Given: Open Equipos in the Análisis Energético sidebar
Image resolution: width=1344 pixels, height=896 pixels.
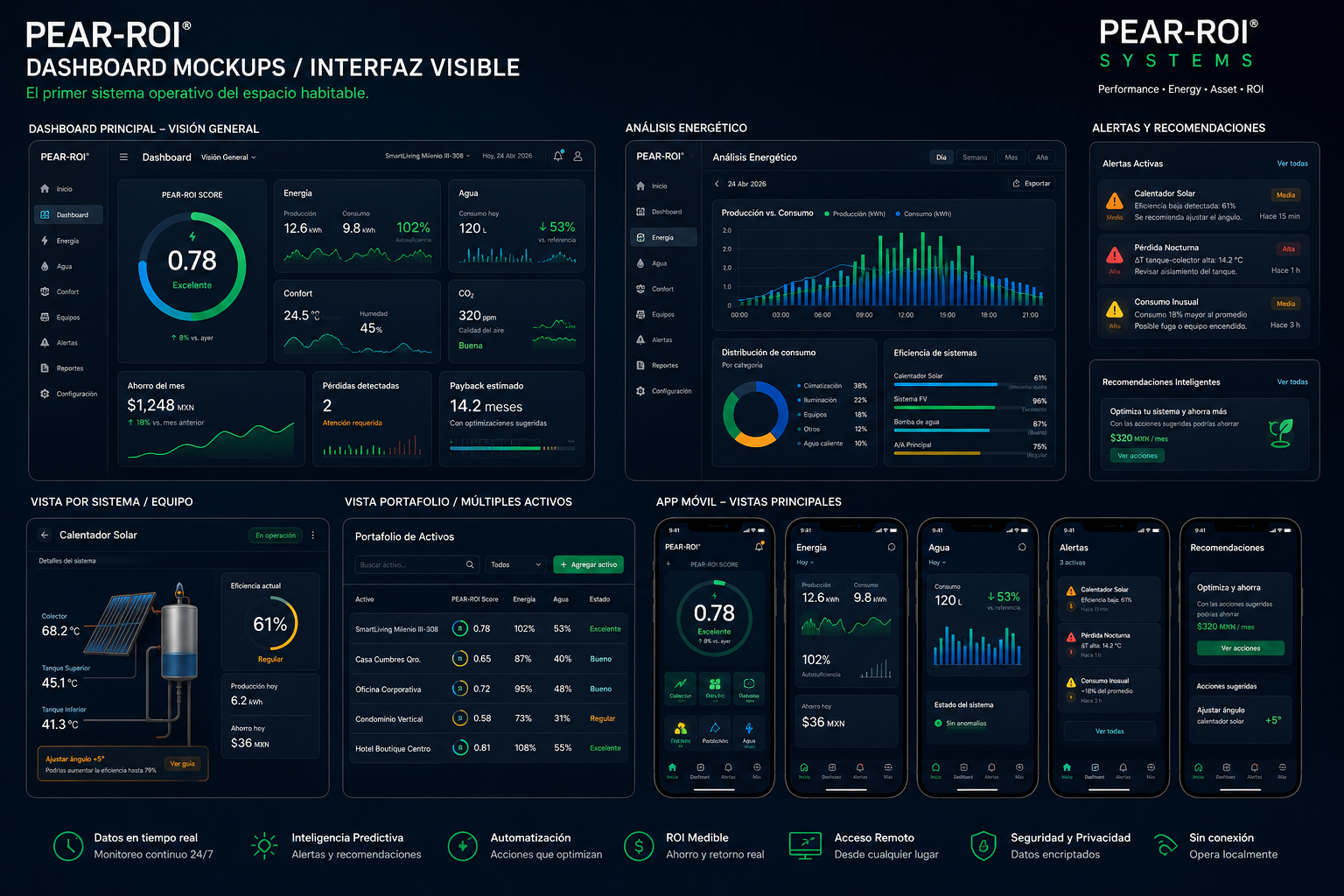Looking at the screenshot, I should (x=655, y=314).
